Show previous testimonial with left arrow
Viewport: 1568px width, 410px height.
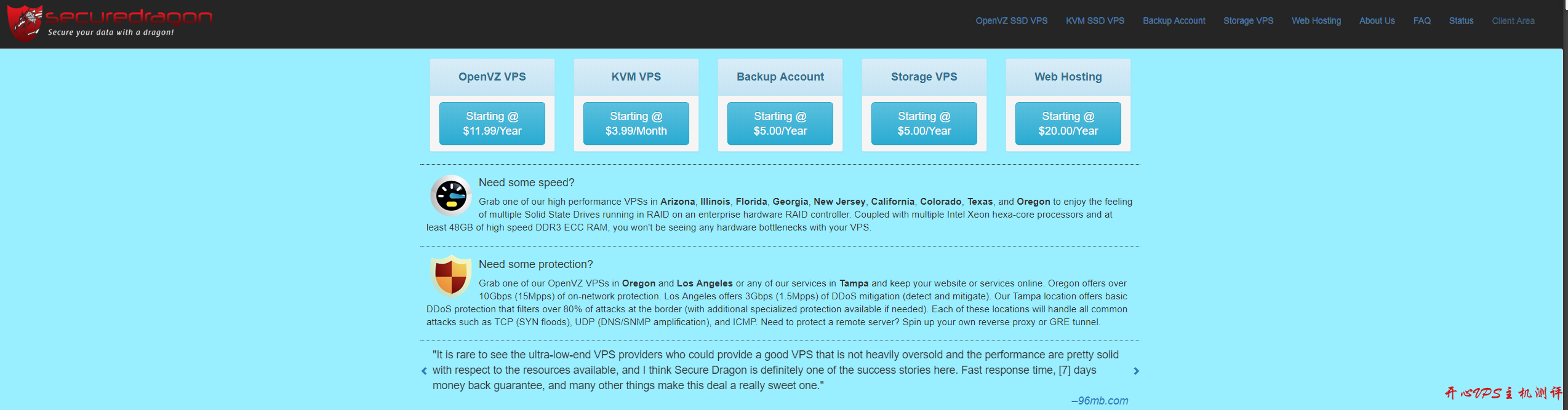click(x=424, y=371)
